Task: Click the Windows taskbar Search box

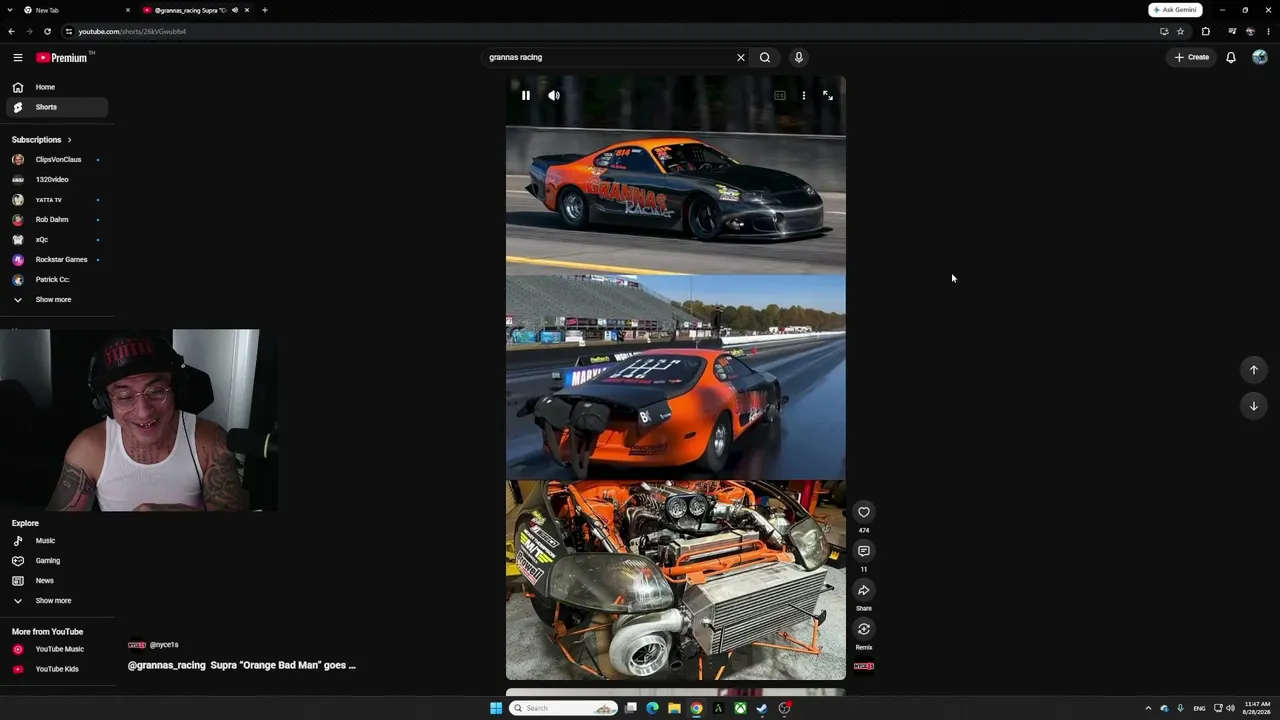Action: 564,708
